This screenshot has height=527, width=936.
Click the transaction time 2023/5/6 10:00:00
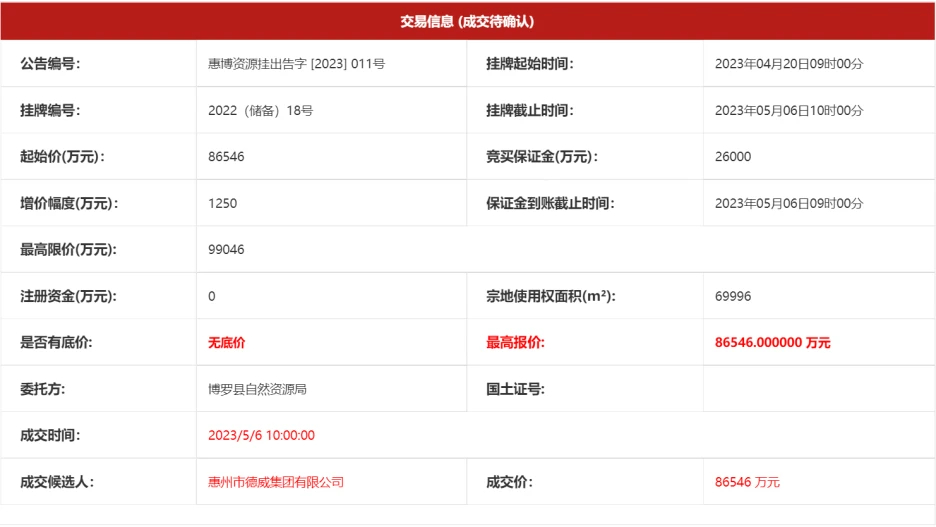tap(261, 436)
